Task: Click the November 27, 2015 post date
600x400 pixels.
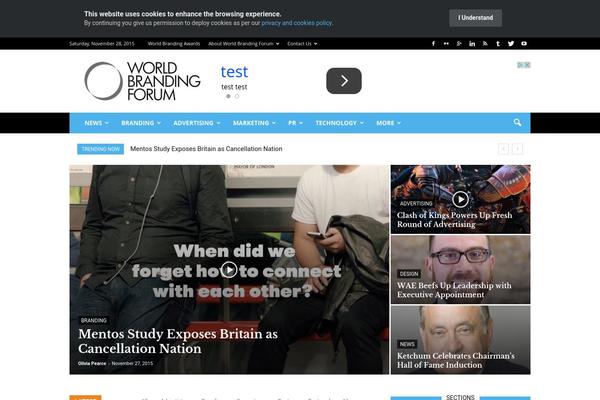Action: 132,364
